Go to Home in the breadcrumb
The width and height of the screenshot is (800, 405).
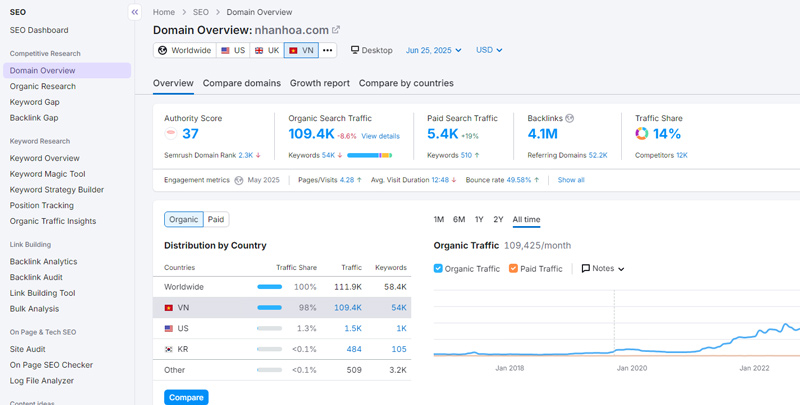164,12
